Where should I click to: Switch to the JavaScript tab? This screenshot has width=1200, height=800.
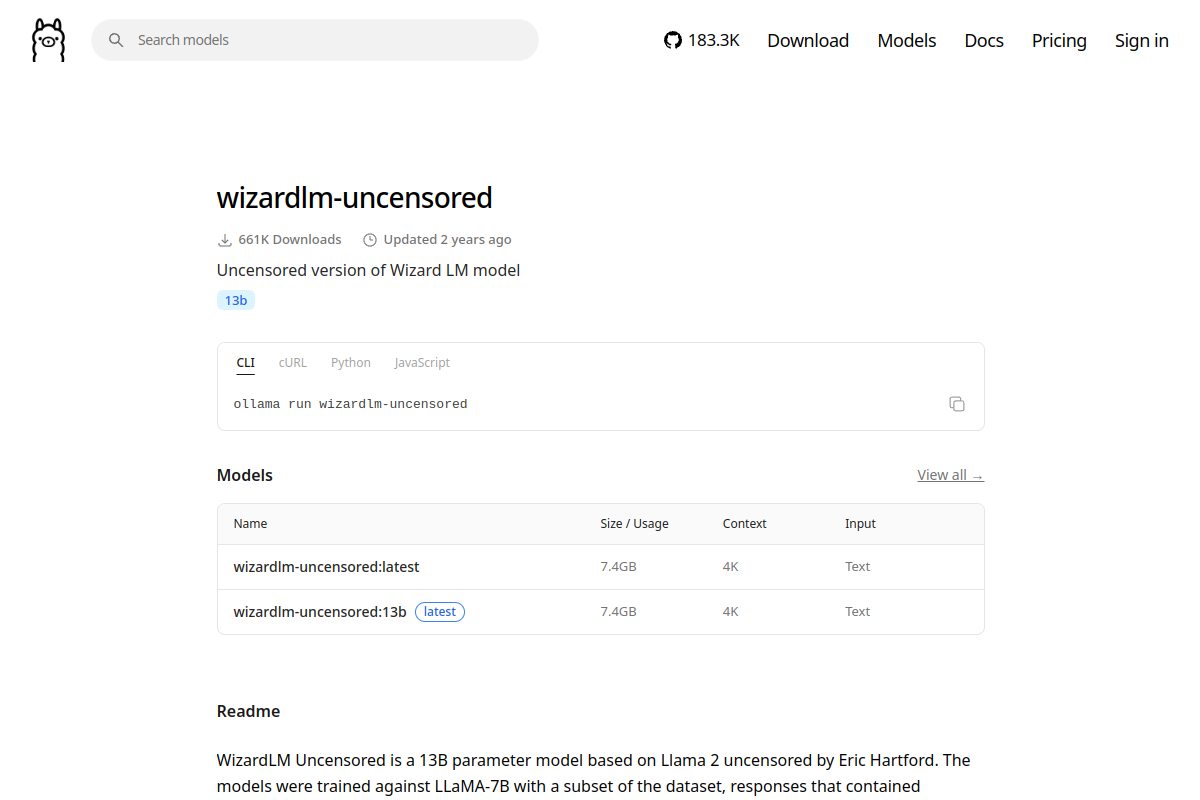(x=422, y=363)
